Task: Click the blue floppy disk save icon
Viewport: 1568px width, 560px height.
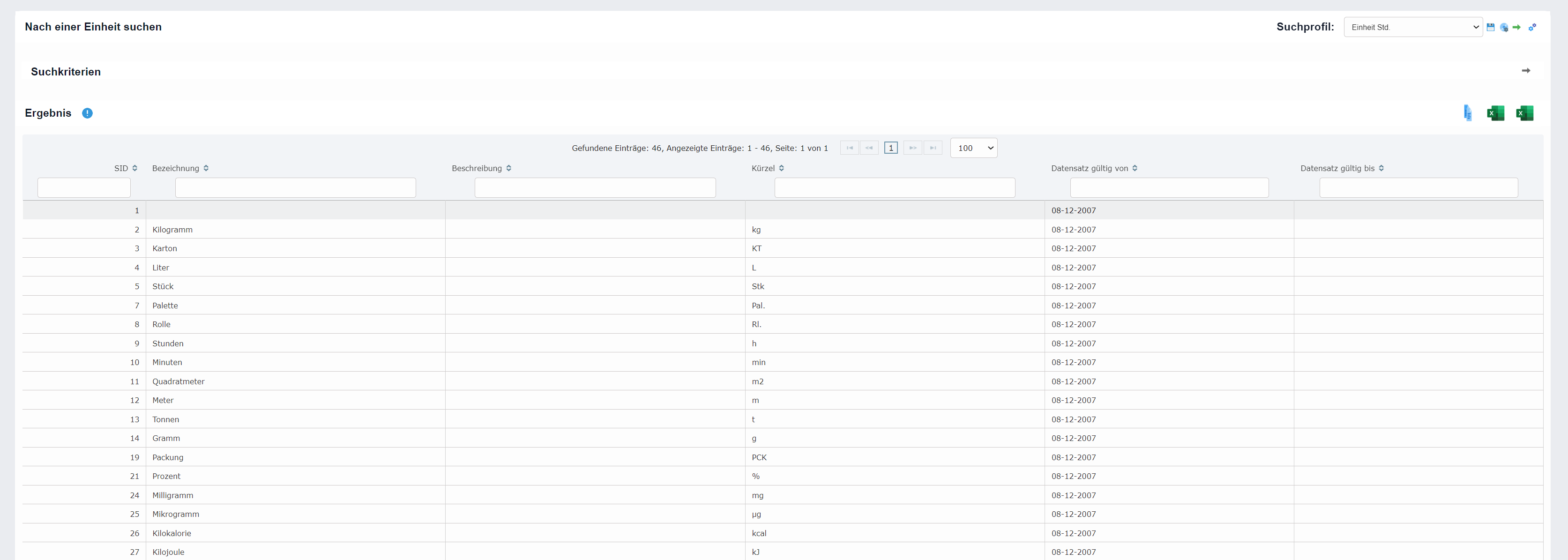Action: [x=1490, y=27]
